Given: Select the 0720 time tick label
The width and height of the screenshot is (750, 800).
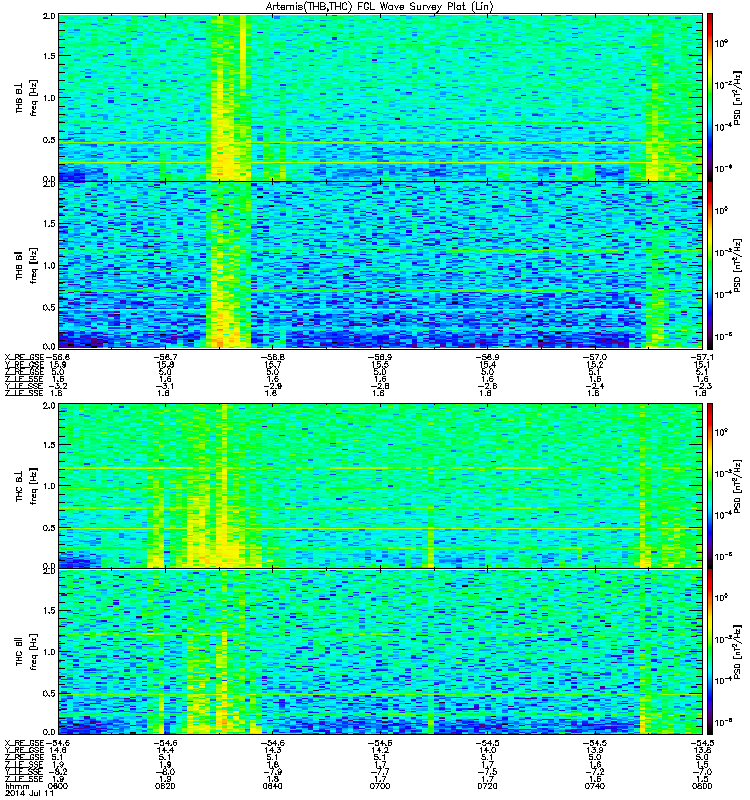Looking at the screenshot, I should 487,786.
